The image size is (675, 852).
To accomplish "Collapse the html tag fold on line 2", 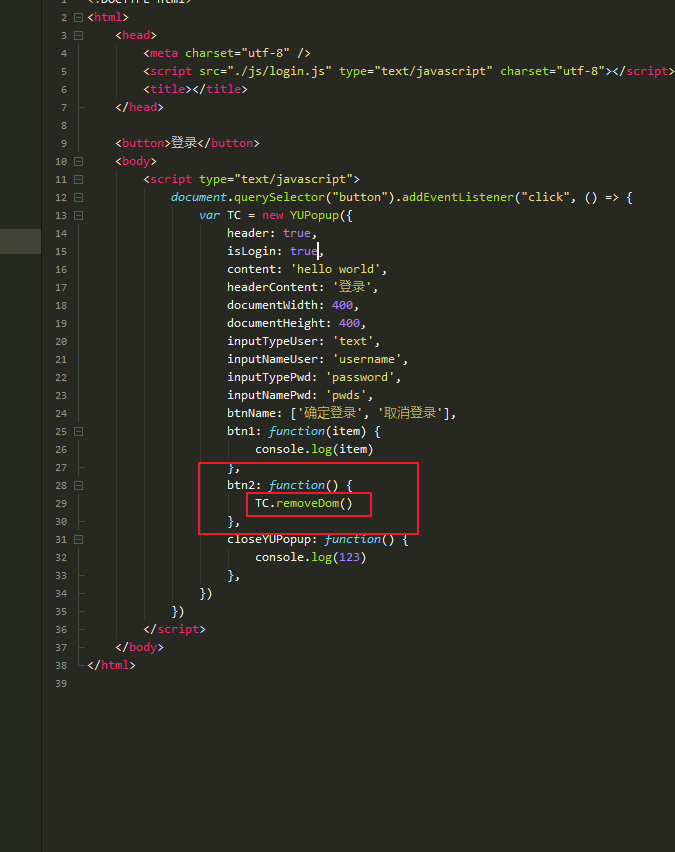I will pyautogui.click(x=78, y=17).
